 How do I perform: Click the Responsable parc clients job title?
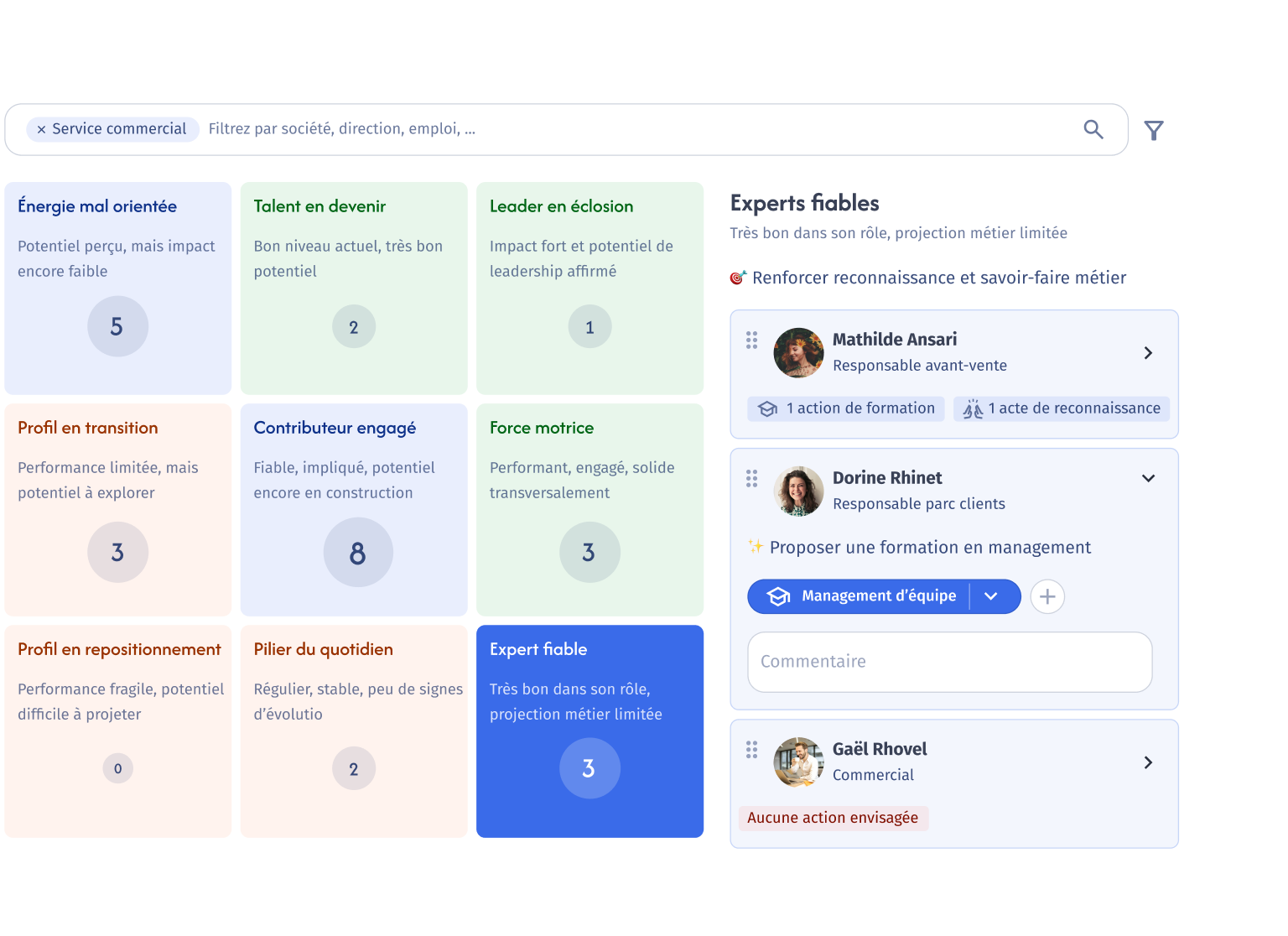coord(919,504)
